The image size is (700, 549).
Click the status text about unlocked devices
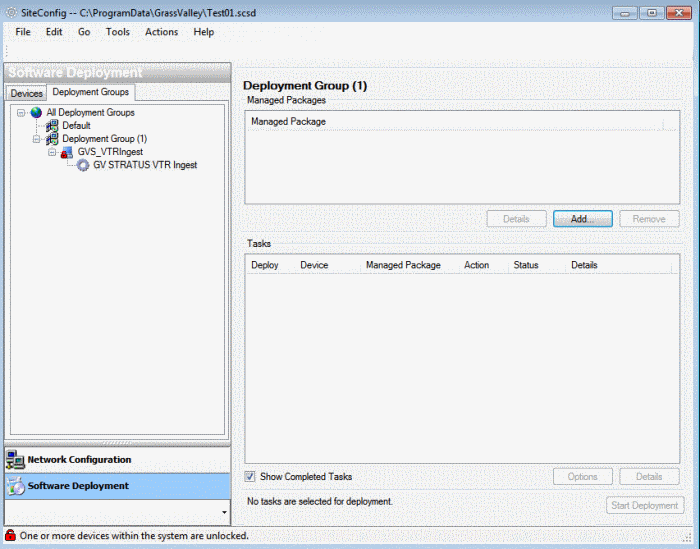point(134,535)
